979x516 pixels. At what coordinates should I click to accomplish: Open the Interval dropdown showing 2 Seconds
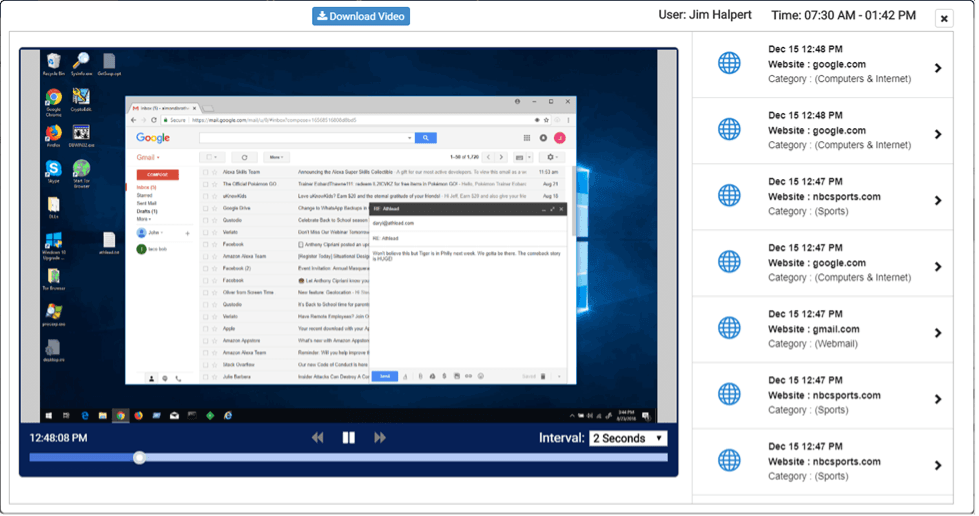tap(627, 438)
